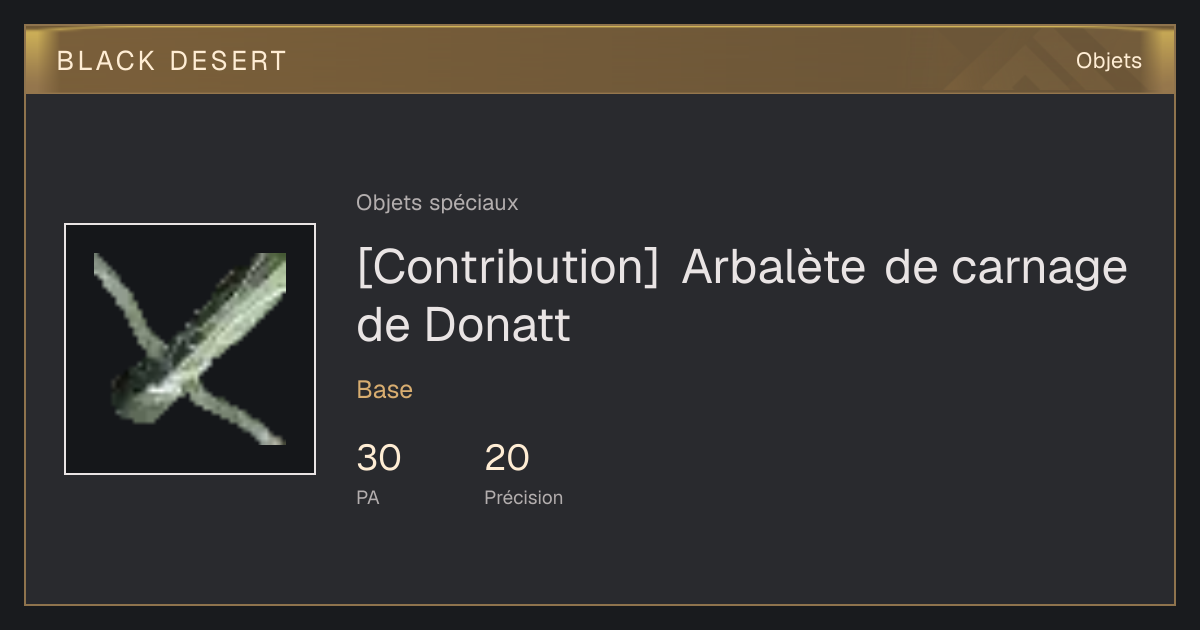
Task: Click the 30 attack value
Action: click(x=379, y=458)
